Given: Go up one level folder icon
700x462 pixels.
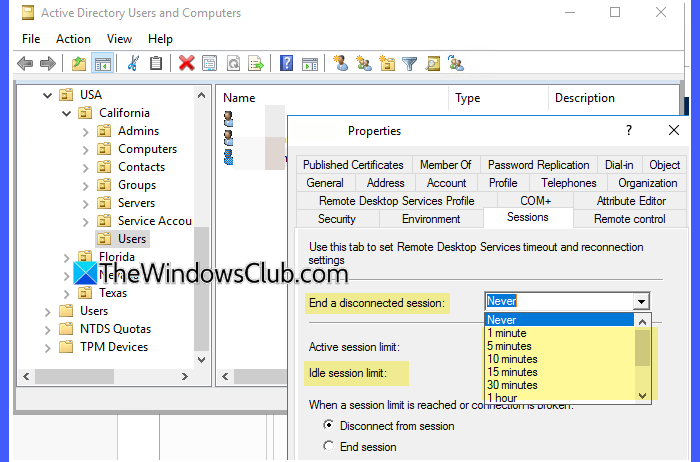Looking at the screenshot, I should [x=79, y=63].
